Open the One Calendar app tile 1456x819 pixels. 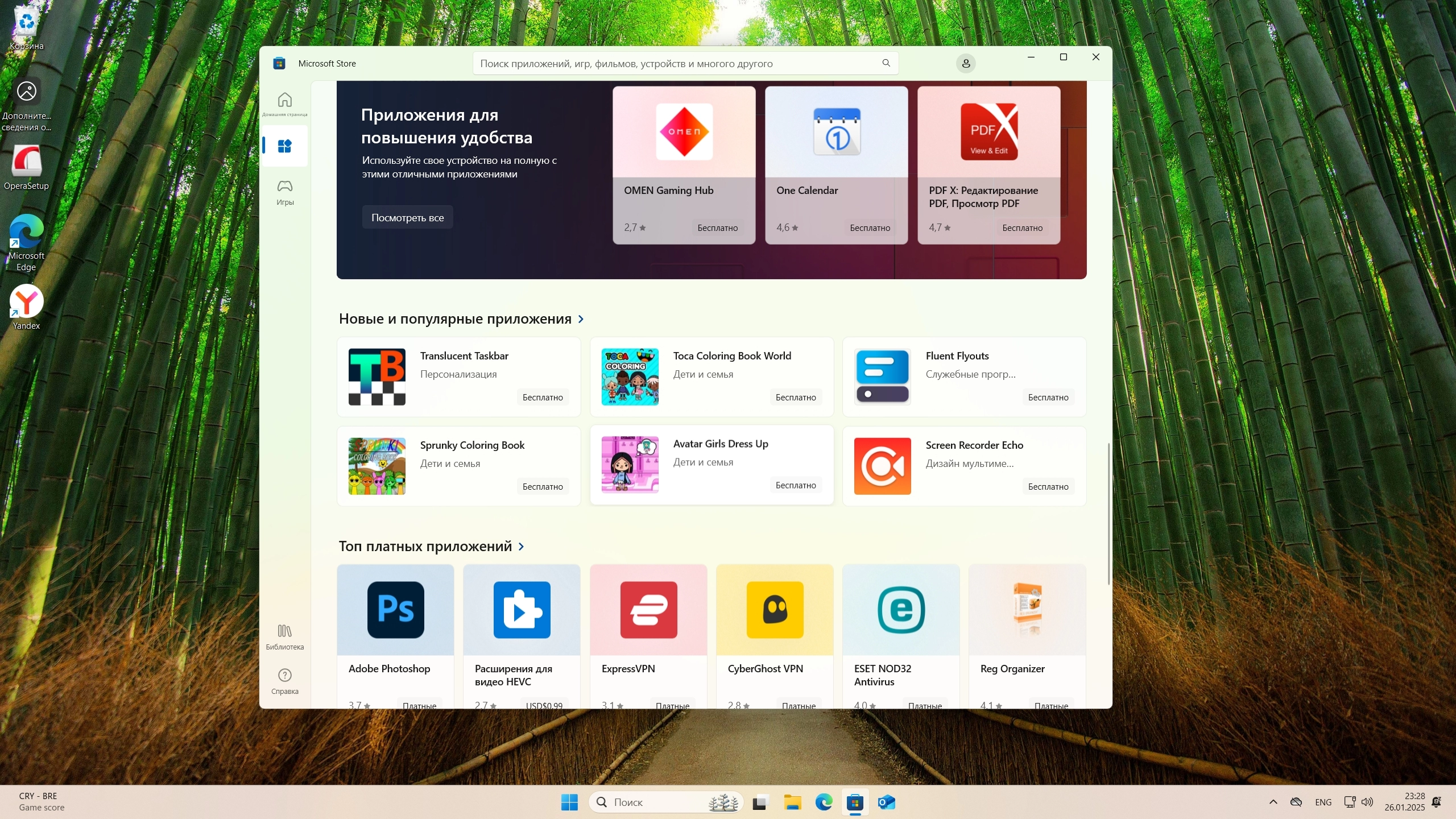pyautogui.click(x=836, y=165)
